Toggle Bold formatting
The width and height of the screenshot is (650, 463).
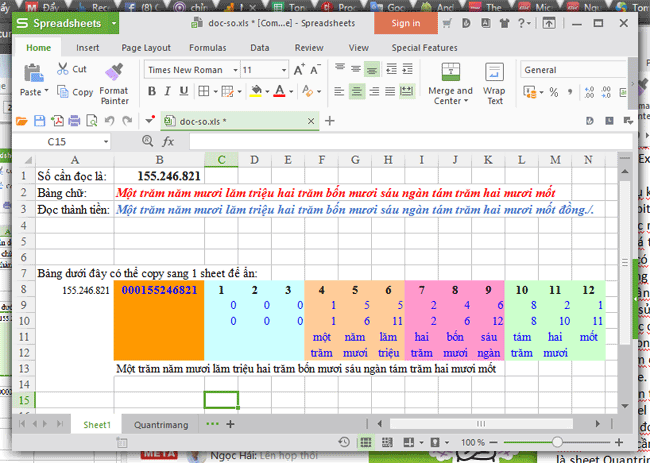[152, 92]
